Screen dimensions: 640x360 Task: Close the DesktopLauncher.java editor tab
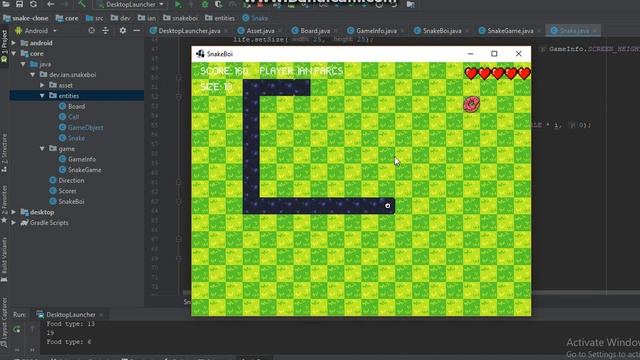[x=225, y=31]
